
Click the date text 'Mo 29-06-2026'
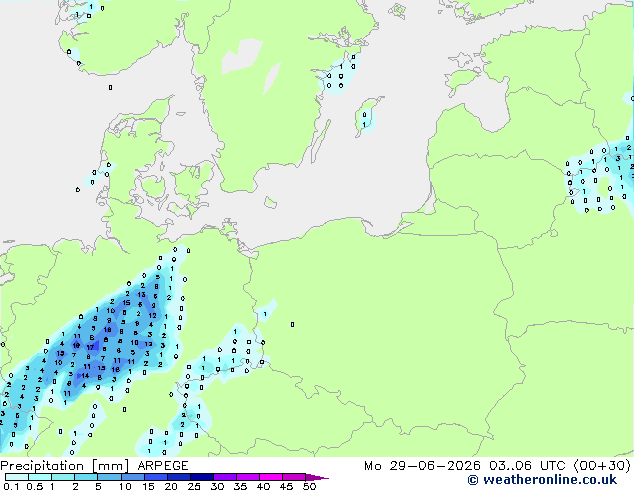coord(422,466)
